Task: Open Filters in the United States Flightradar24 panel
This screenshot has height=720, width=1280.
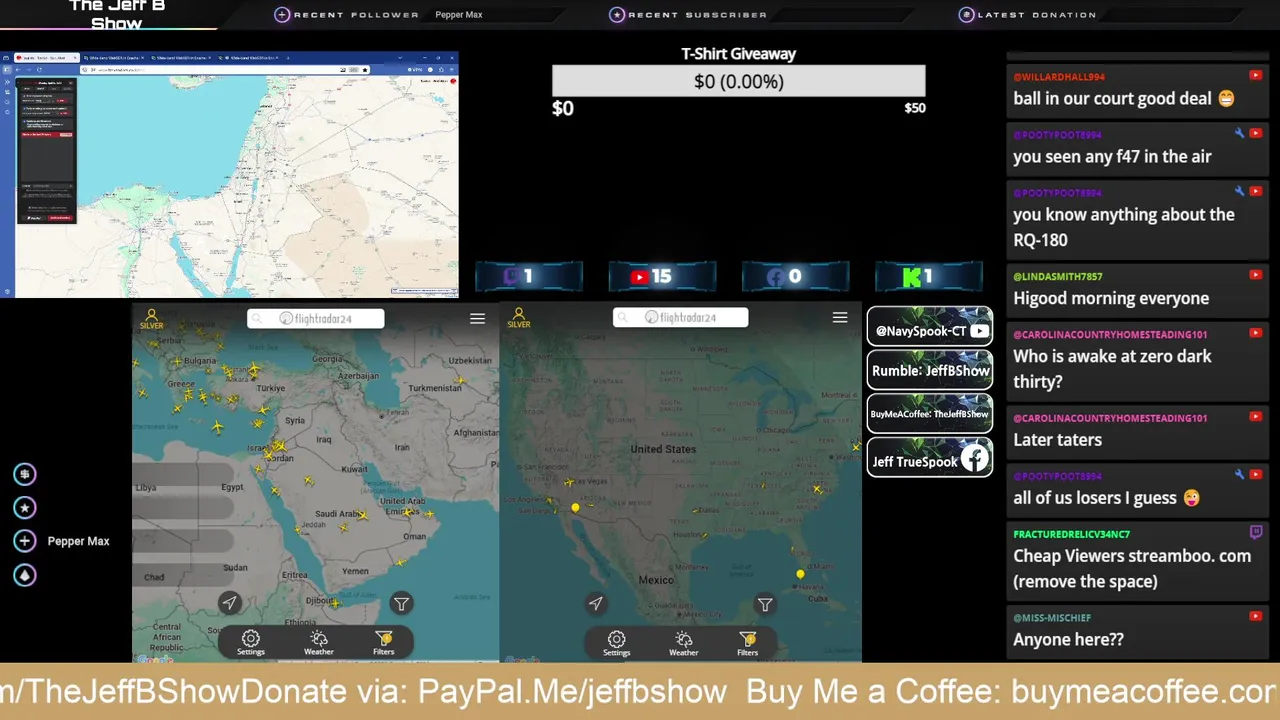Action: [748, 642]
